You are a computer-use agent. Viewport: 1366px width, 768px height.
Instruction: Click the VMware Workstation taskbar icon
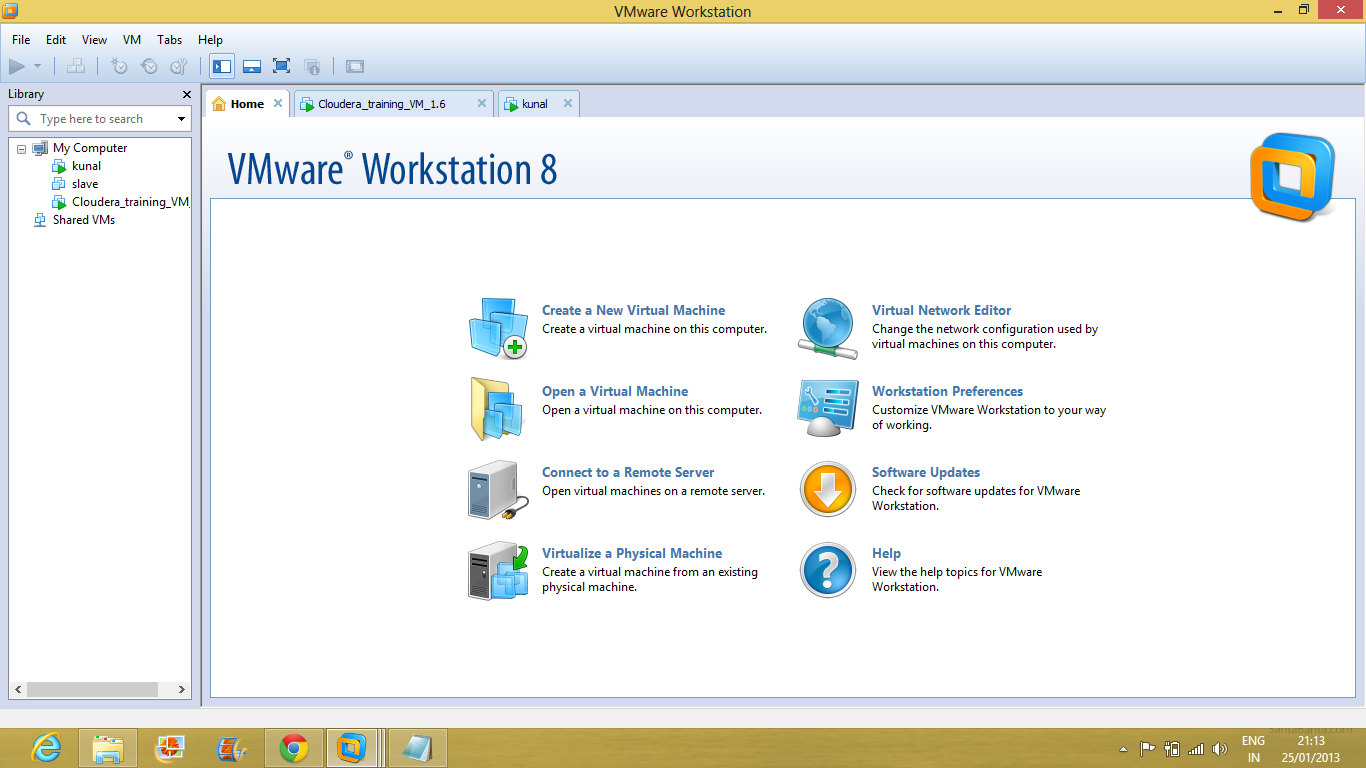pyautogui.click(x=351, y=748)
